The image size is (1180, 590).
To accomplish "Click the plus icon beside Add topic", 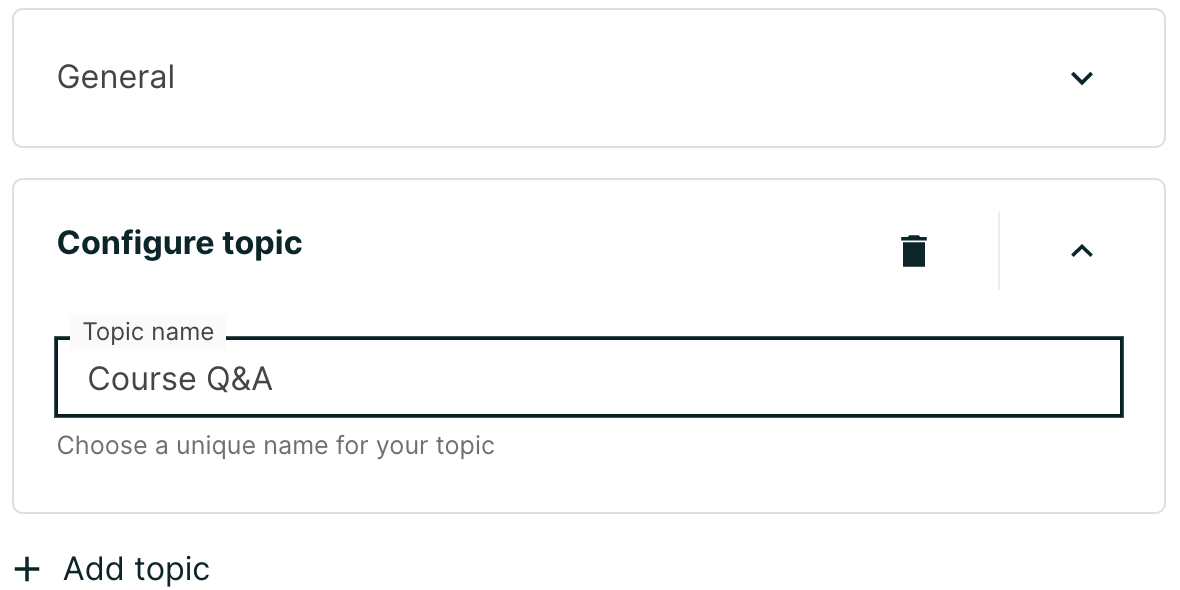I will (x=27, y=570).
